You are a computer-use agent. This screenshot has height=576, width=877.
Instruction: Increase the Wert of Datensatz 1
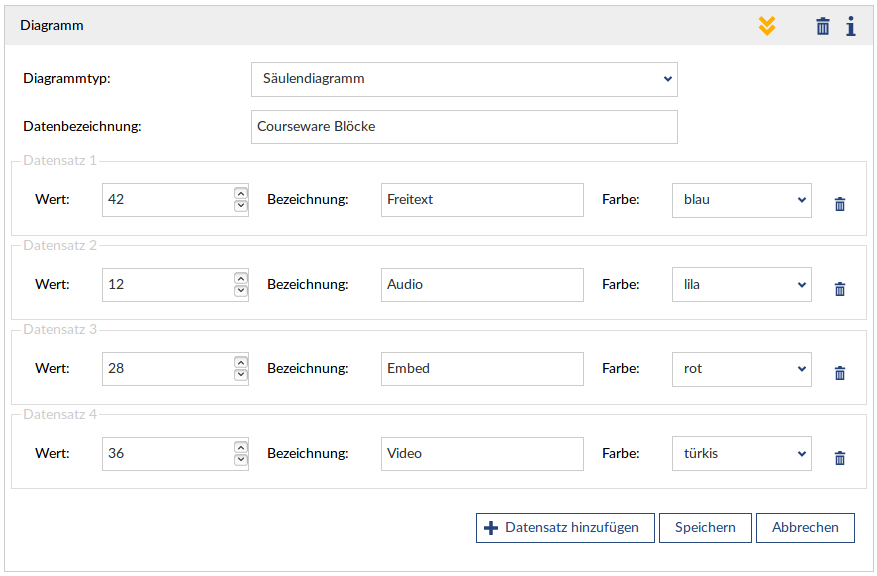(240, 193)
